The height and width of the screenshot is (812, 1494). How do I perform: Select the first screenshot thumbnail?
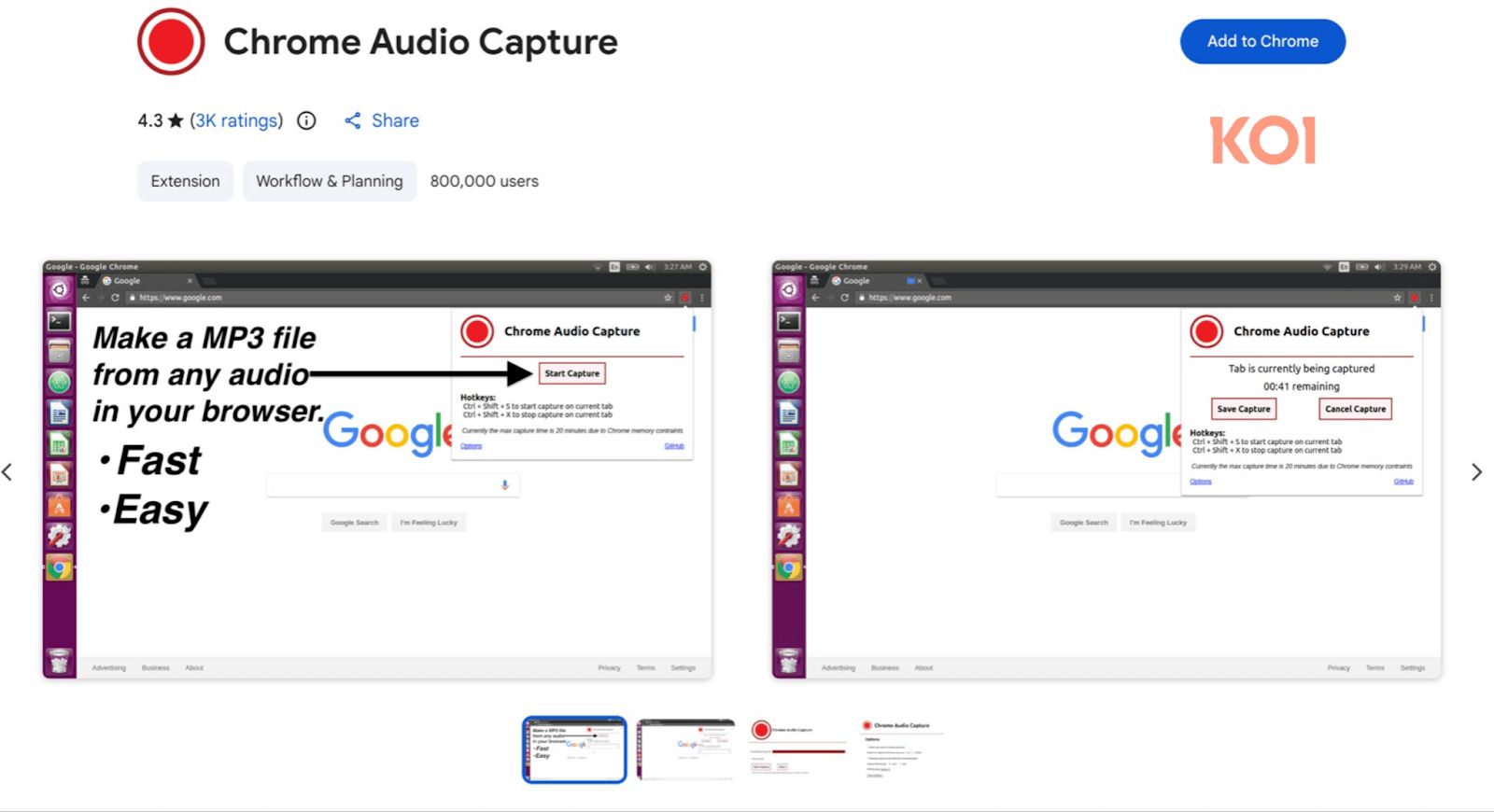click(x=573, y=749)
